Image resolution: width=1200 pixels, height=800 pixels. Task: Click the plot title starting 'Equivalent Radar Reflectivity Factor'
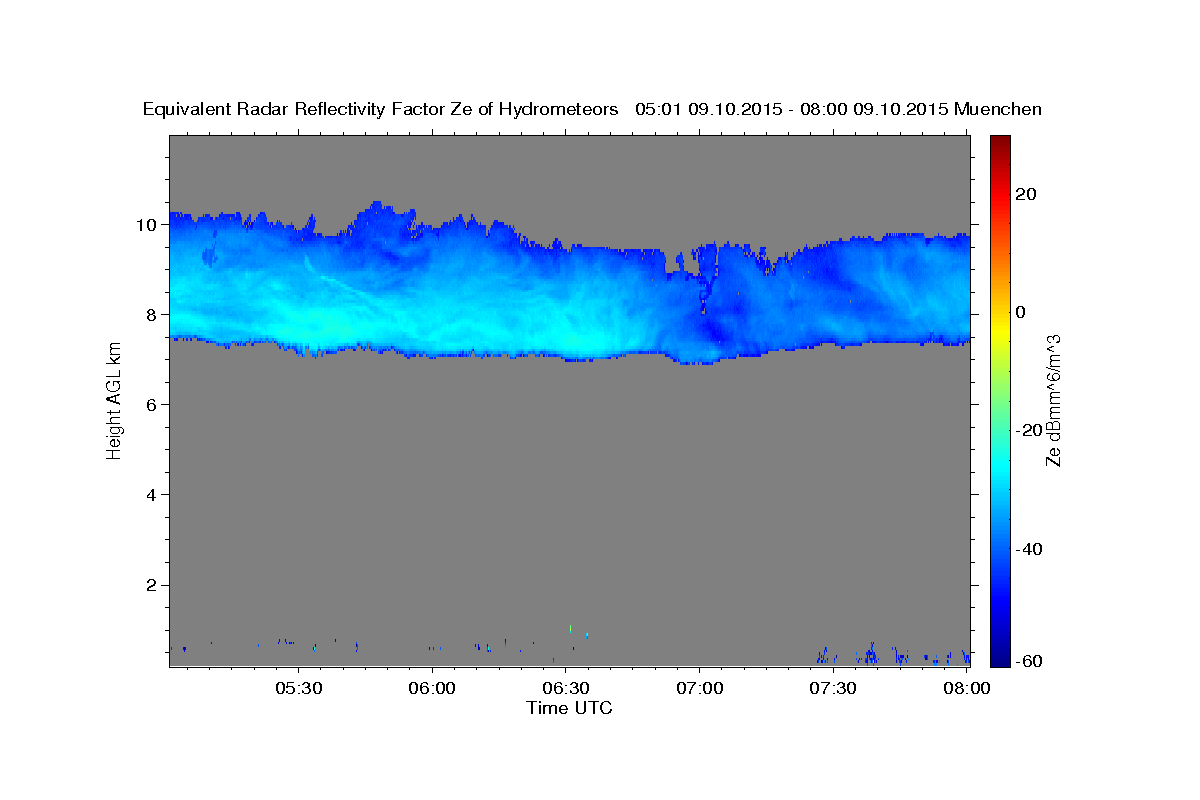[x=593, y=109]
